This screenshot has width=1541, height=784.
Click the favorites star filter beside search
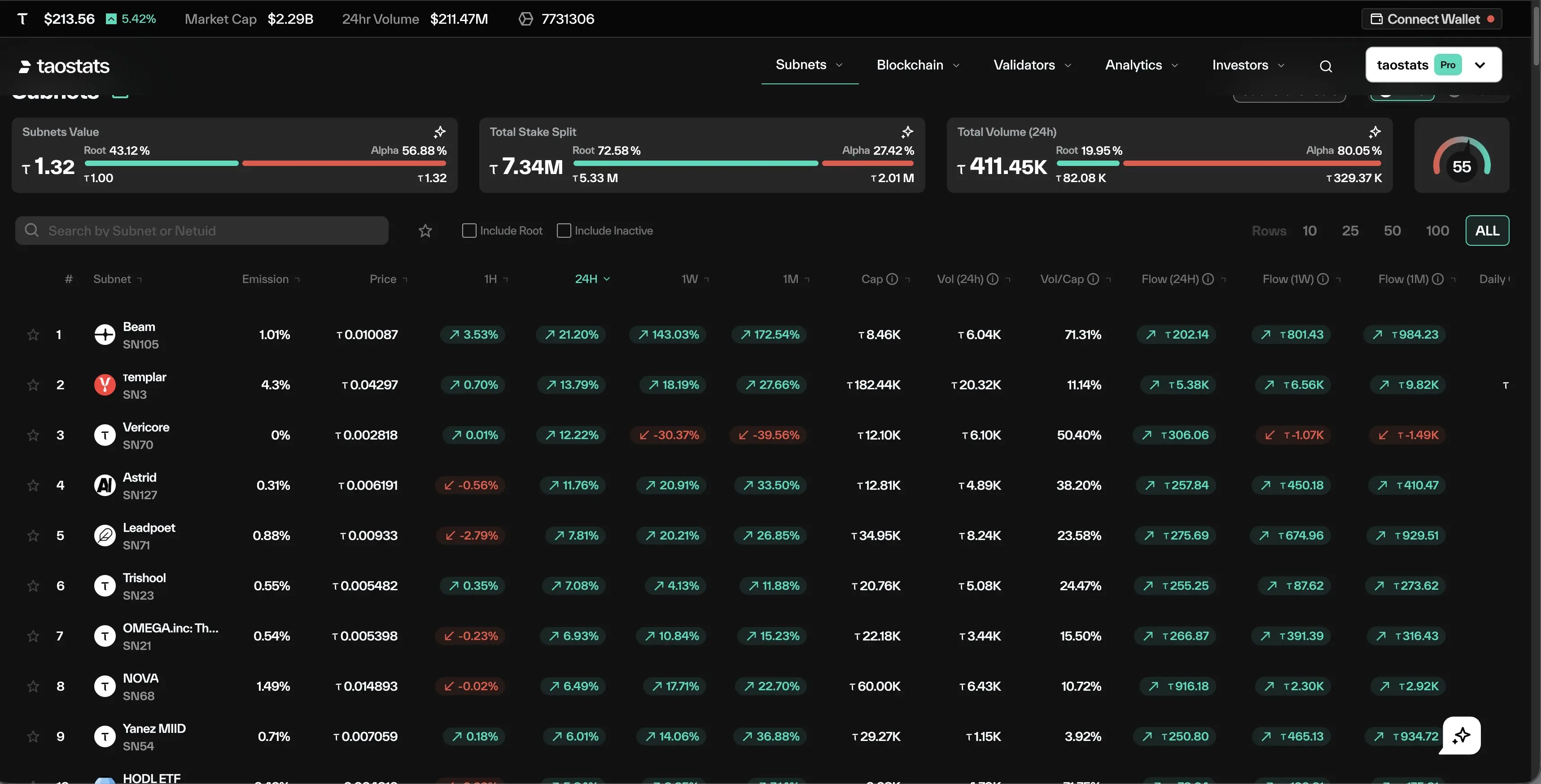click(425, 231)
